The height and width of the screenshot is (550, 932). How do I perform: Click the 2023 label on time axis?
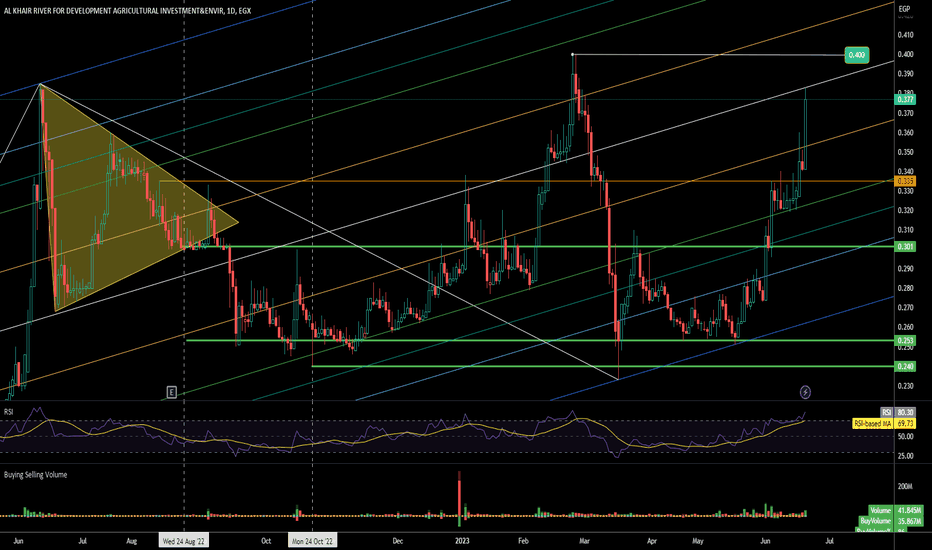pyautogui.click(x=462, y=541)
